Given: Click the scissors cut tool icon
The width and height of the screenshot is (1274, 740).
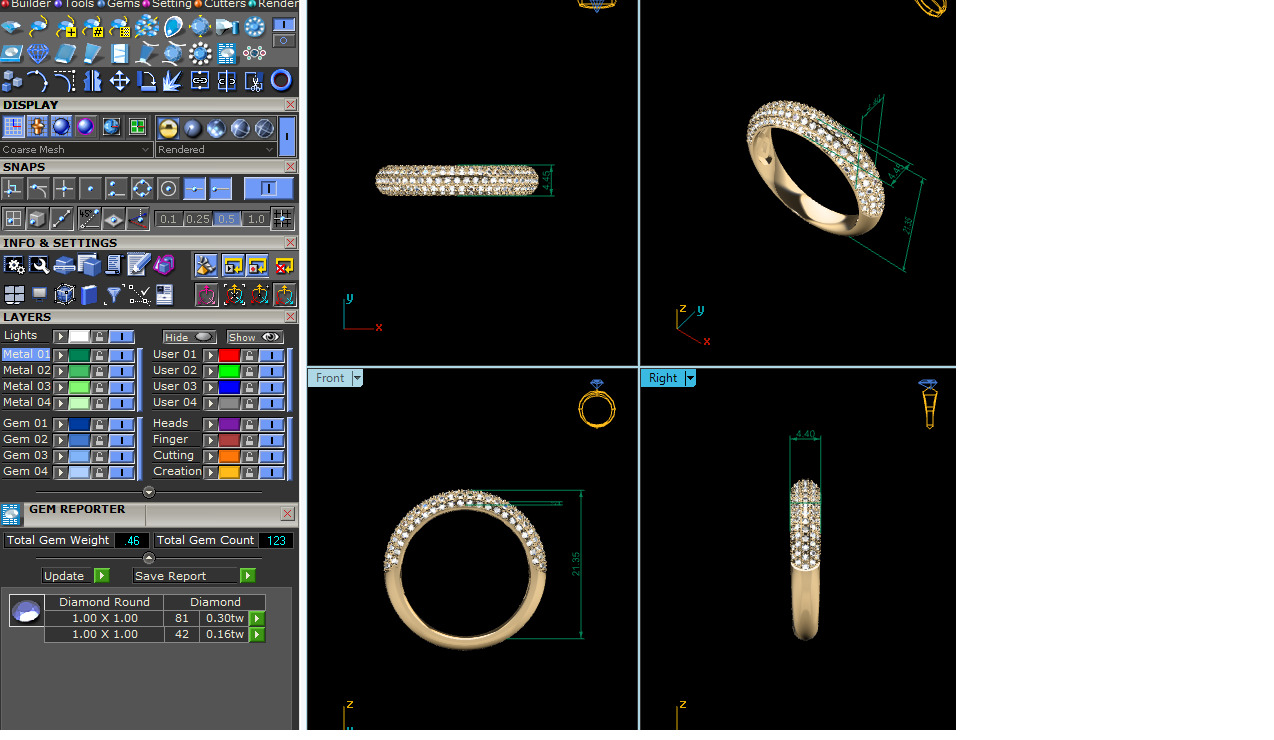Looking at the screenshot, I should tap(254, 81).
